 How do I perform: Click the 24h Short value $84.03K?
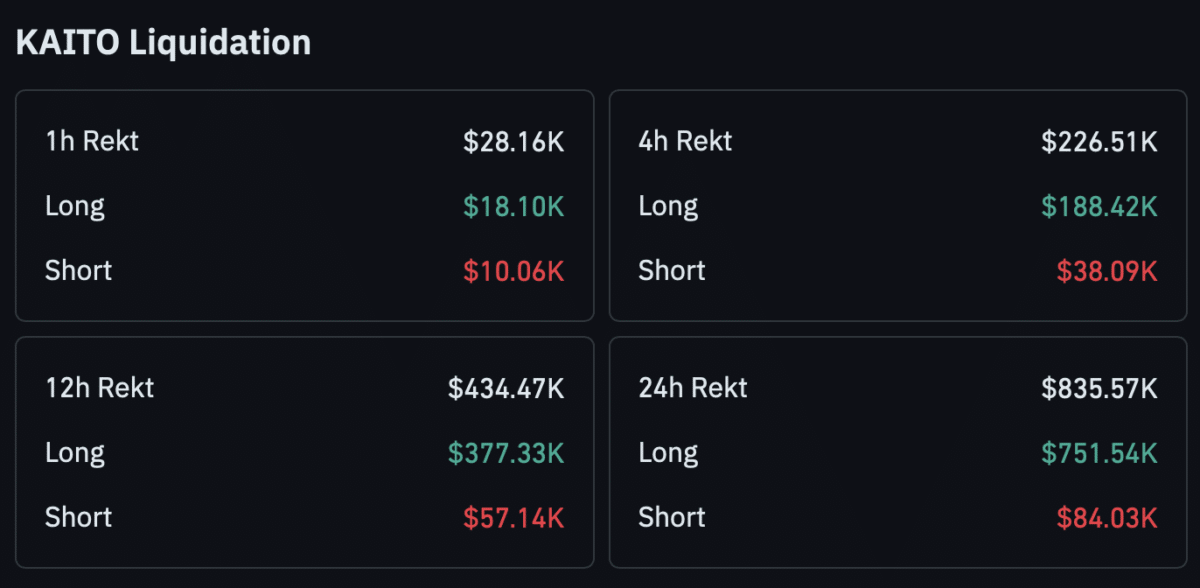1107,518
